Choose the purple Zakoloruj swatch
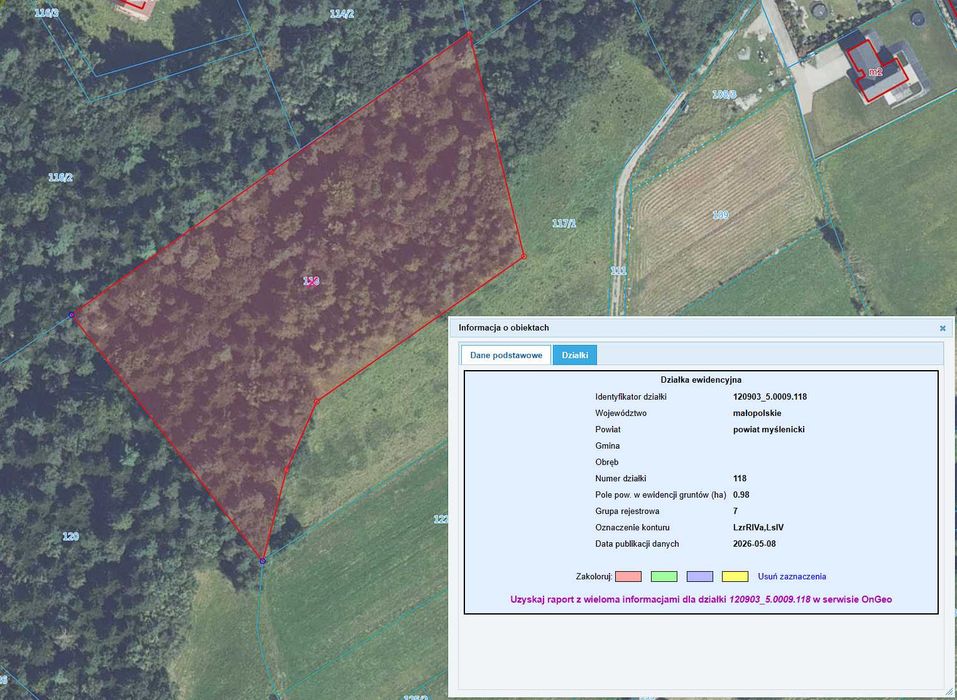 pyautogui.click(x=699, y=576)
